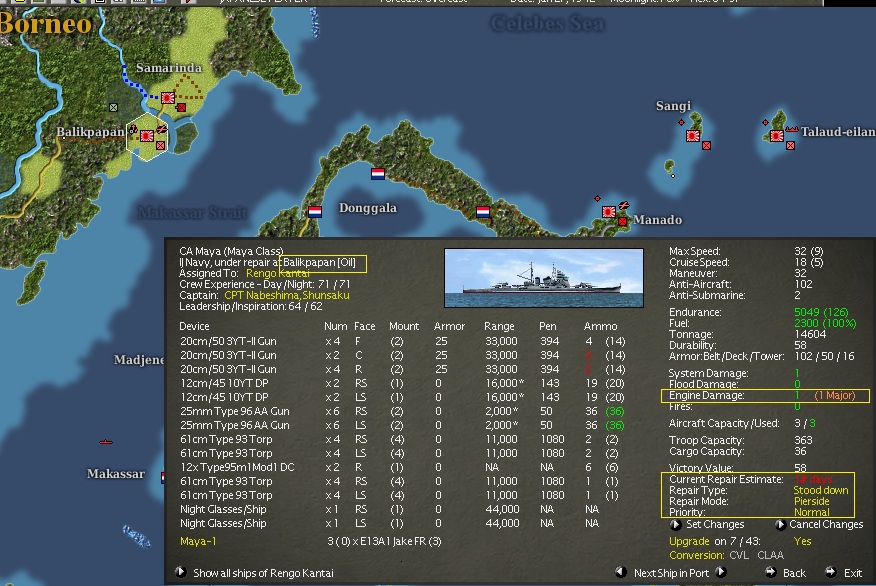Viewport: 876px width, 586px height.
Task: Select CLAA conversion option
Action: (x=770, y=555)
